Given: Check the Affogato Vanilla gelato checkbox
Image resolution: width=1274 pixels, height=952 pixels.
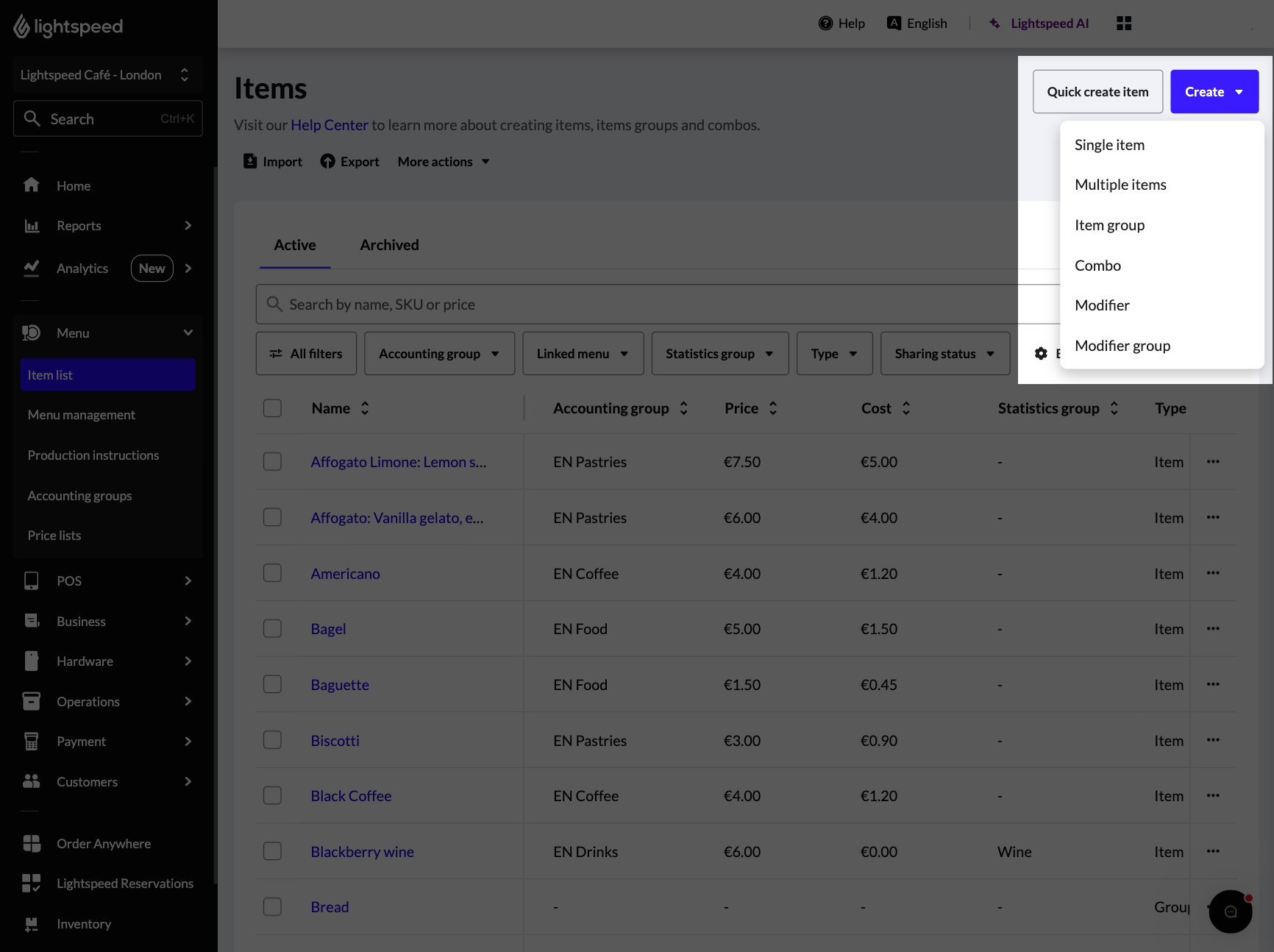Looking at the screenshot, I should pos(272,517).
